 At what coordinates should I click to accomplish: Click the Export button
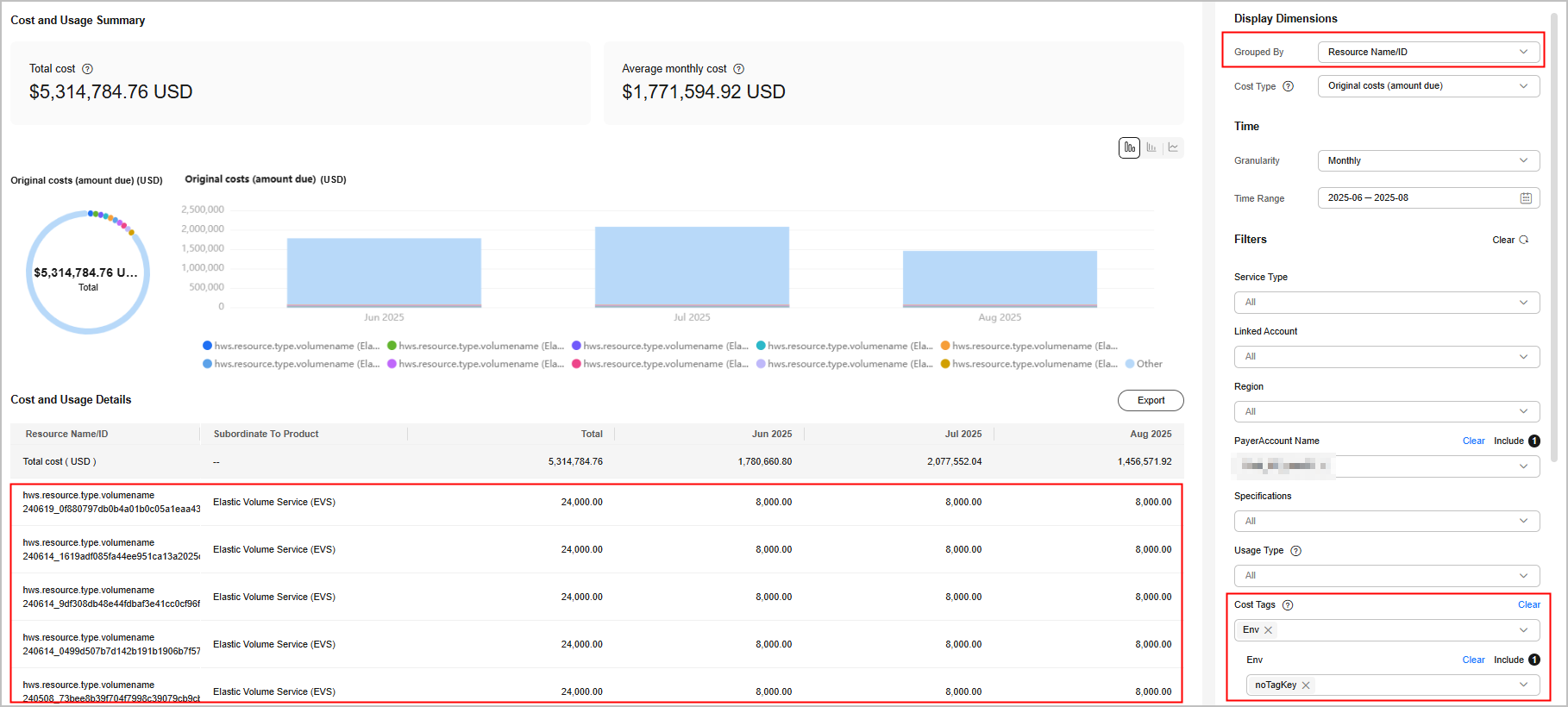pyautogui.click(x=1150, y=400)
